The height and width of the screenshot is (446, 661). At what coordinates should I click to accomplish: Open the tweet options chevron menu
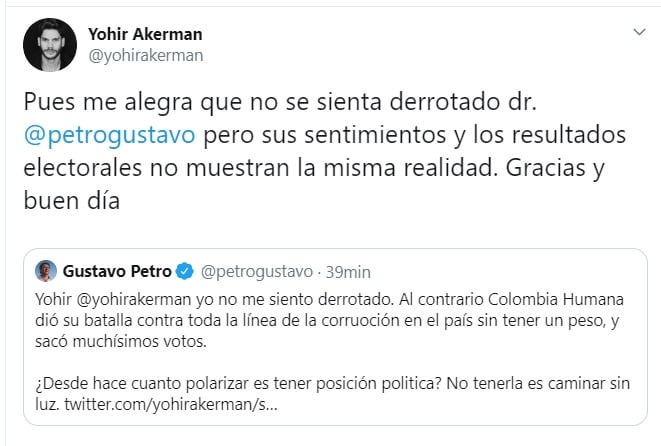tap(640, 34)
